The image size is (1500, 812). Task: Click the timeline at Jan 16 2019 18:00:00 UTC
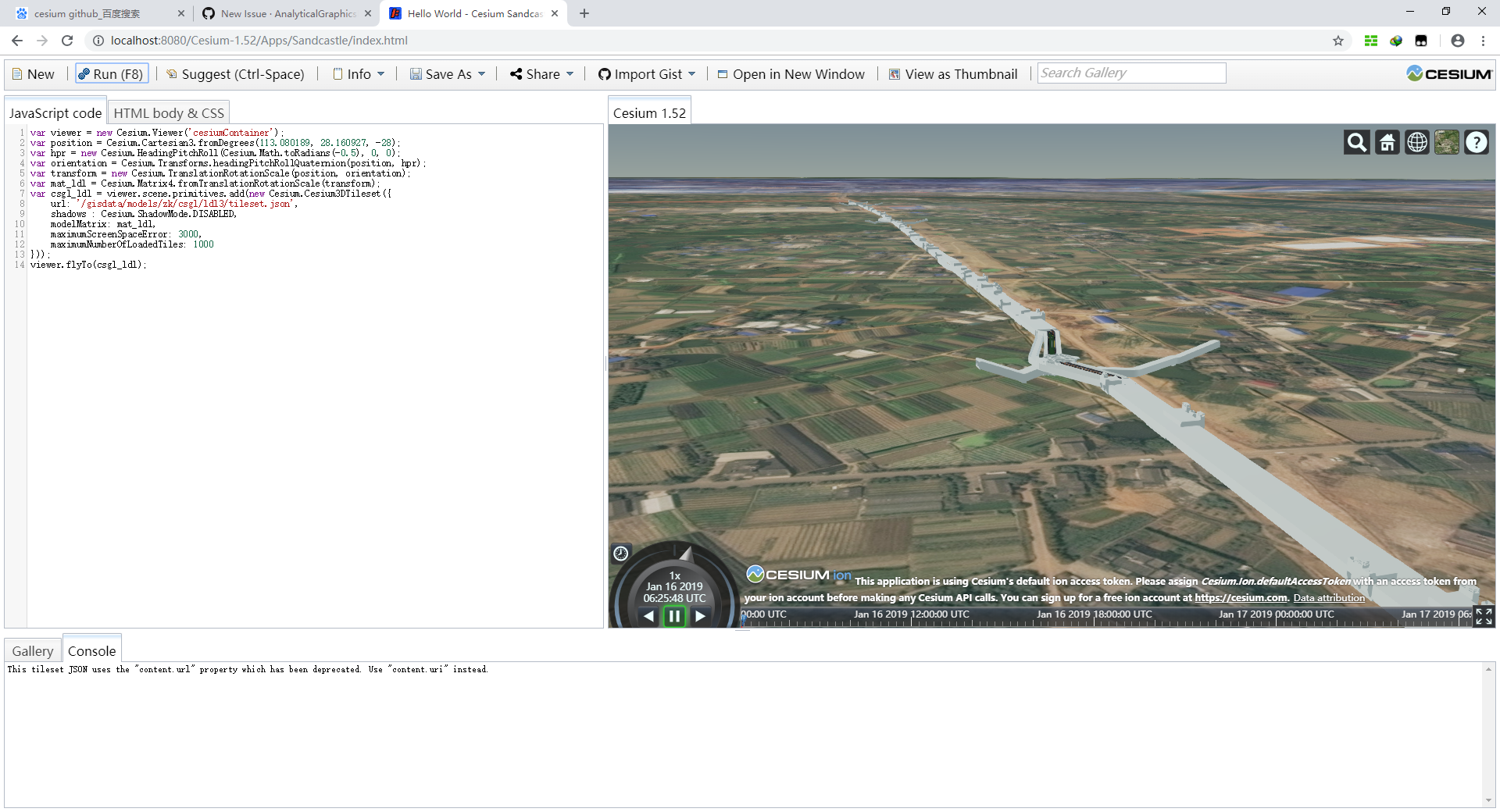click(1094, 614)
